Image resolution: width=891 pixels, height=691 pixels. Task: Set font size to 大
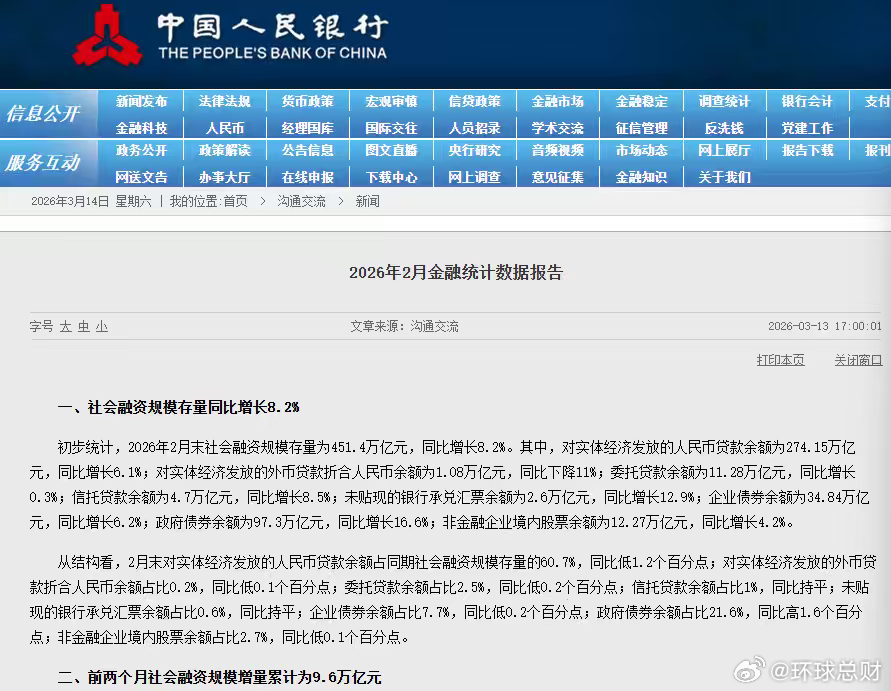(66, 326)
